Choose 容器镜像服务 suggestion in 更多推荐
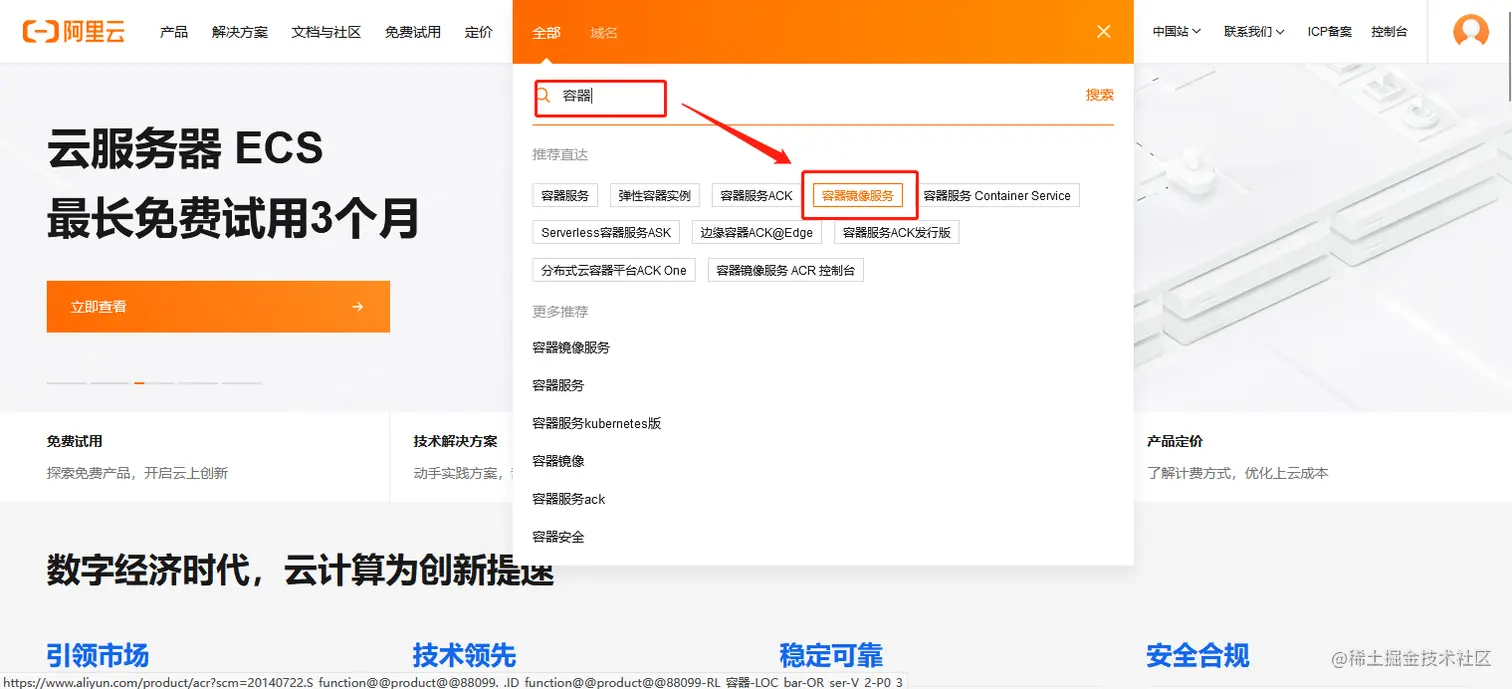 (571, 348)
